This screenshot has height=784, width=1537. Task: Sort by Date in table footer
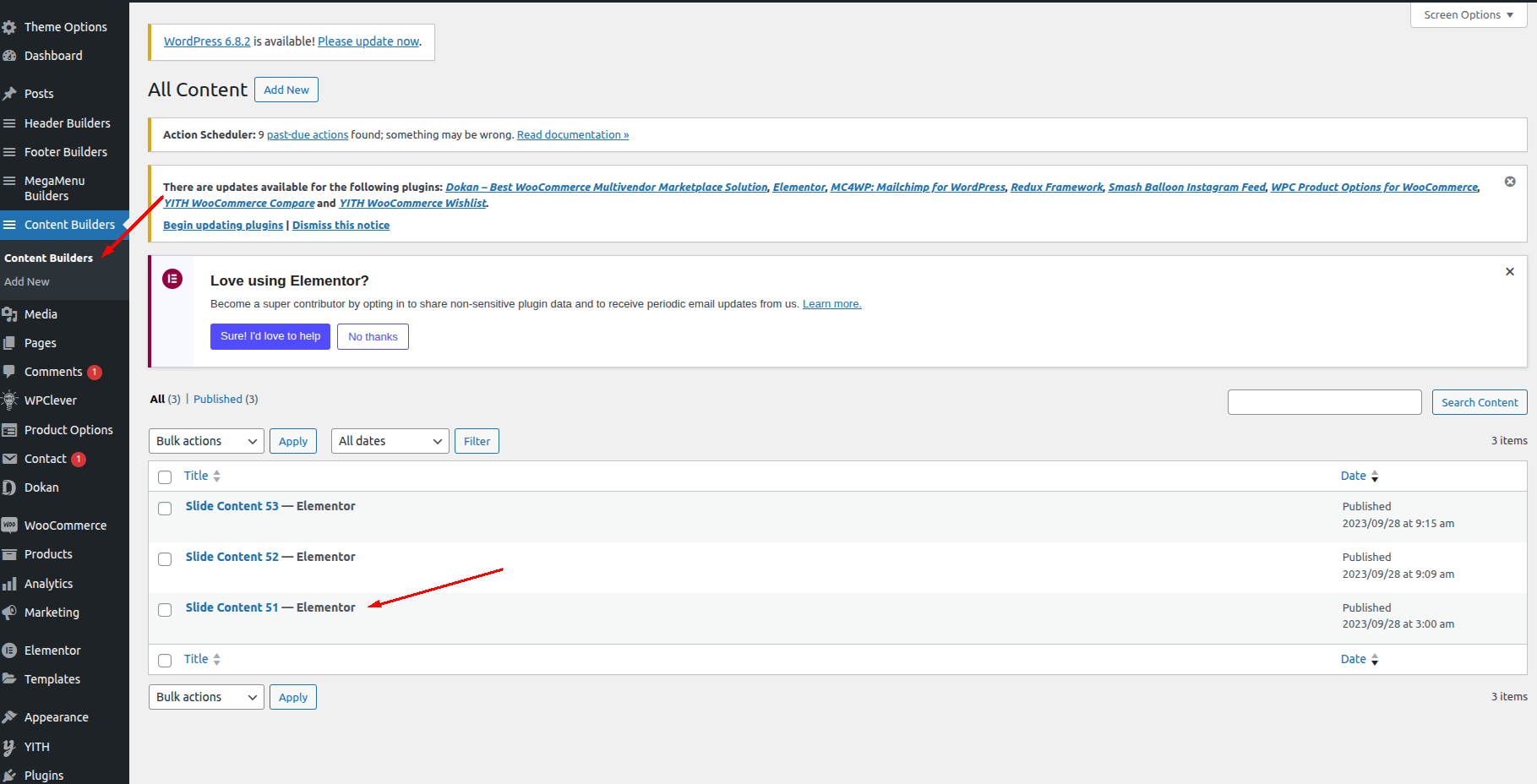click(1360, 659)
